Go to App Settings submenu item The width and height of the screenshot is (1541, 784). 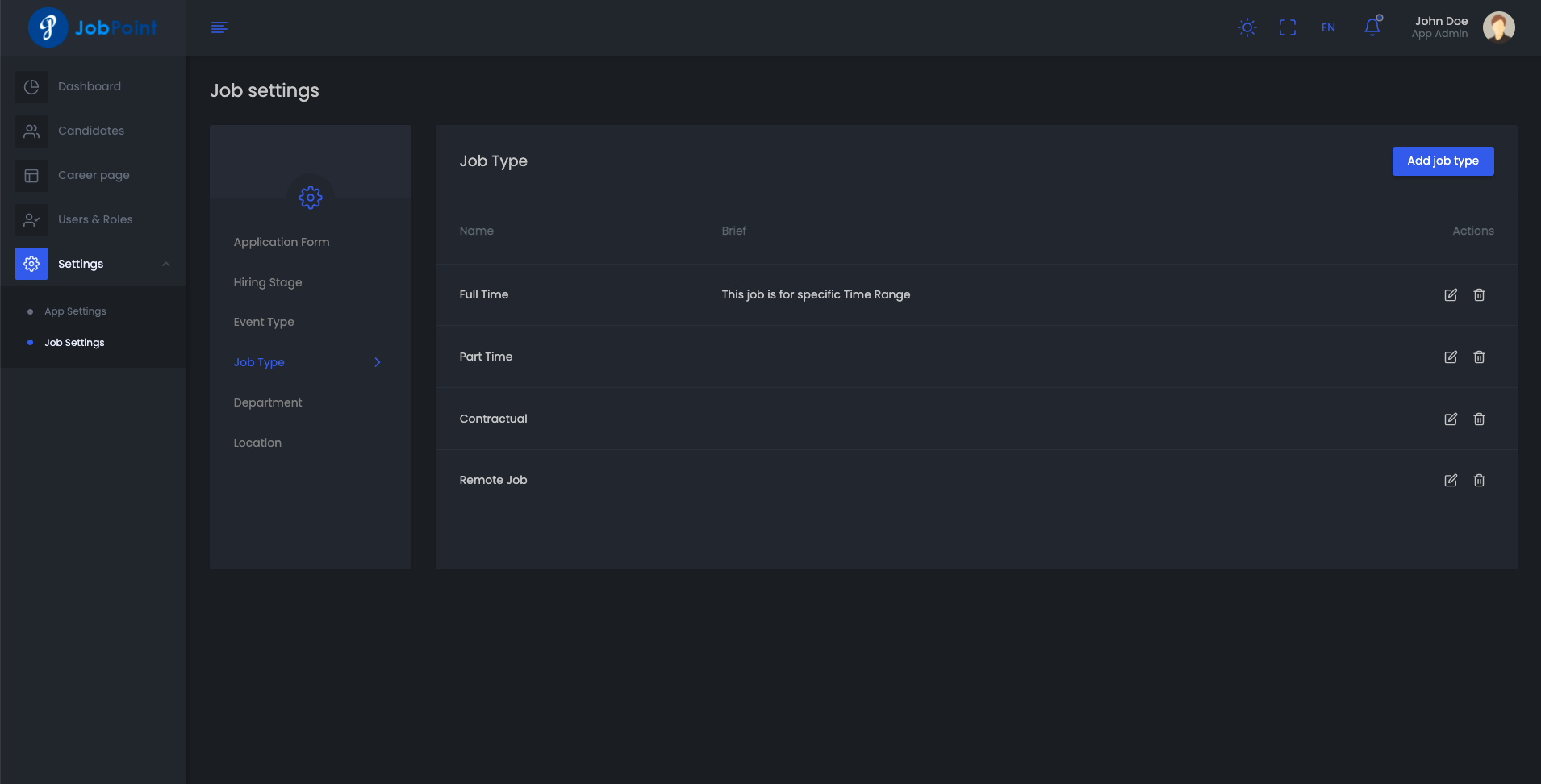point(75,311)
